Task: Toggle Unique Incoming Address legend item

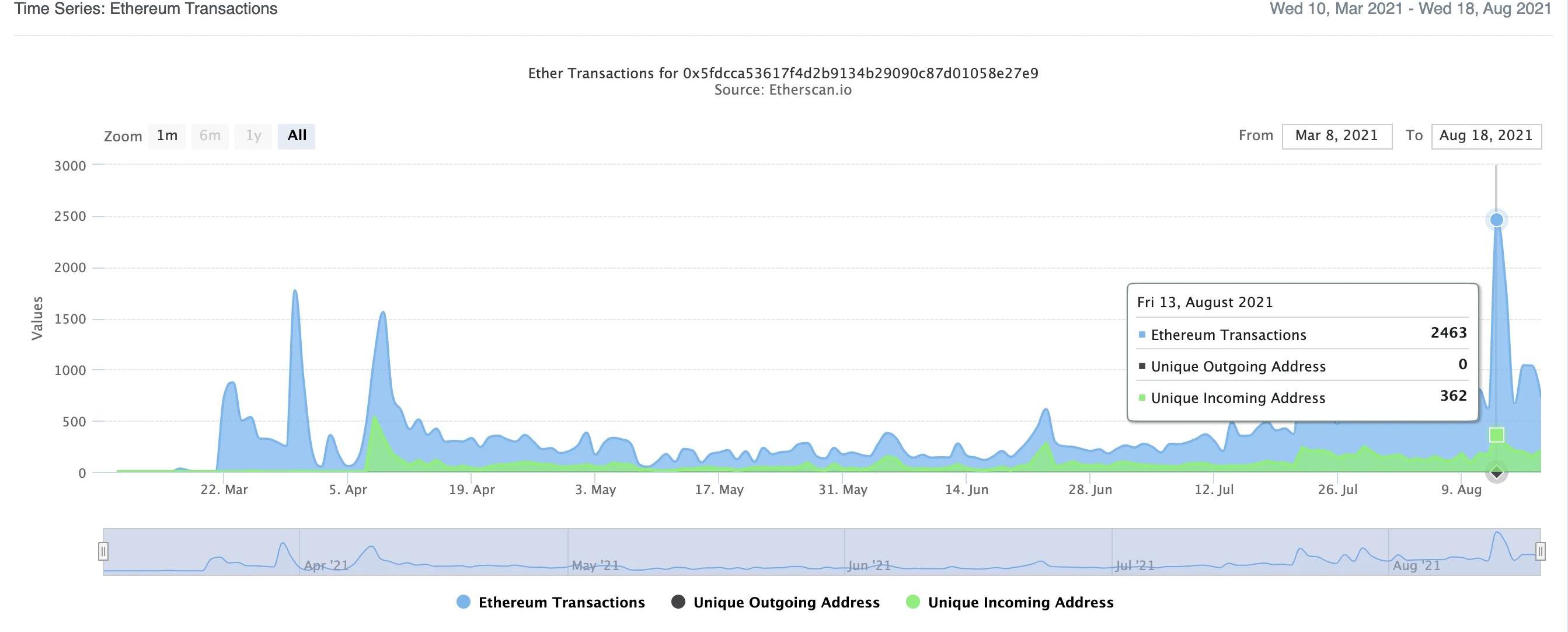Action: click(x=1020, y=602)
